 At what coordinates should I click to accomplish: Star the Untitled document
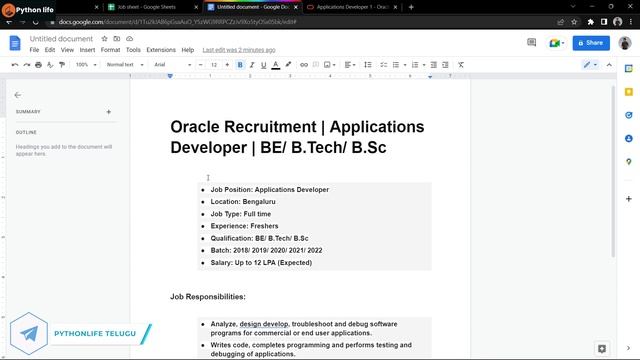pos(104,39)
